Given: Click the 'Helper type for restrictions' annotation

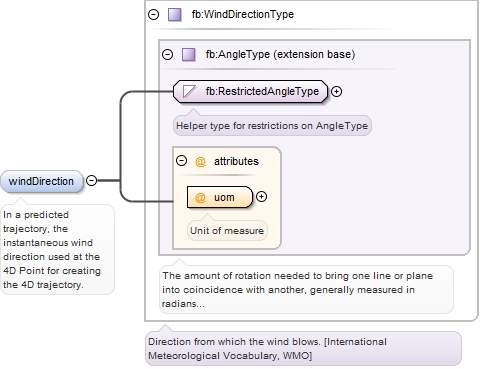Looking at the screenshot, I should click(272, 126).
